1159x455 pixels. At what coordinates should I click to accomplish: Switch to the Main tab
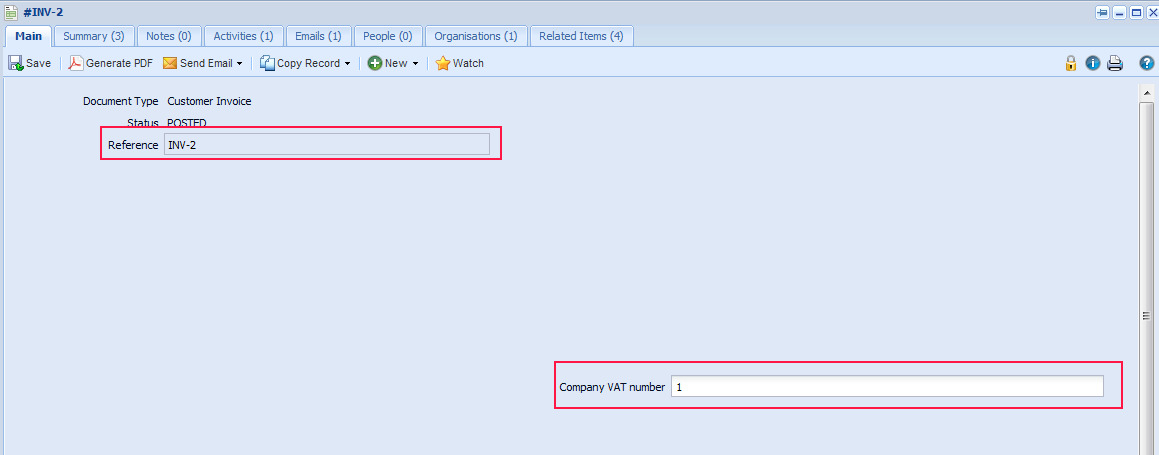(29, 35)
